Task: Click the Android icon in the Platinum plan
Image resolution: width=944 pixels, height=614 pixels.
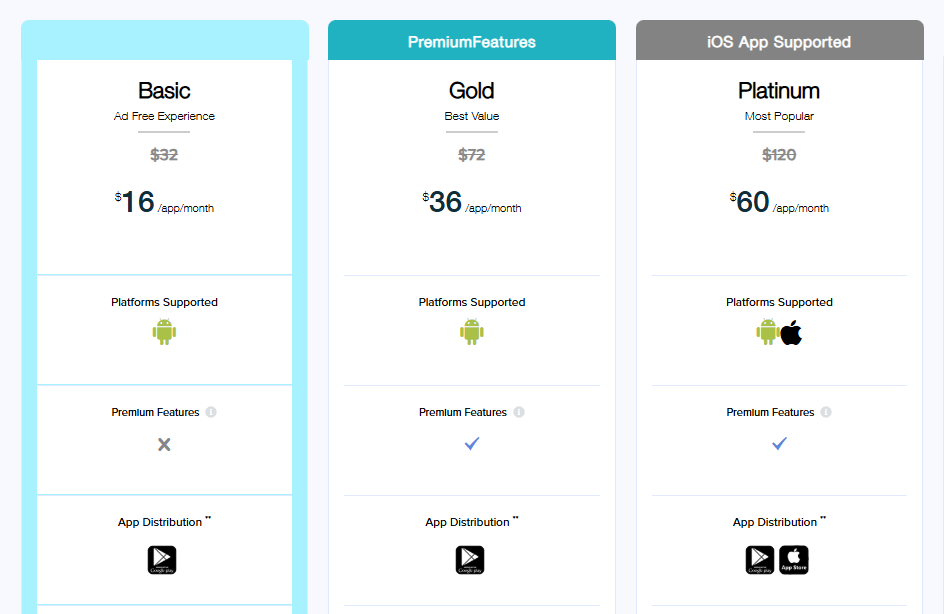Action: pos(767,332)
